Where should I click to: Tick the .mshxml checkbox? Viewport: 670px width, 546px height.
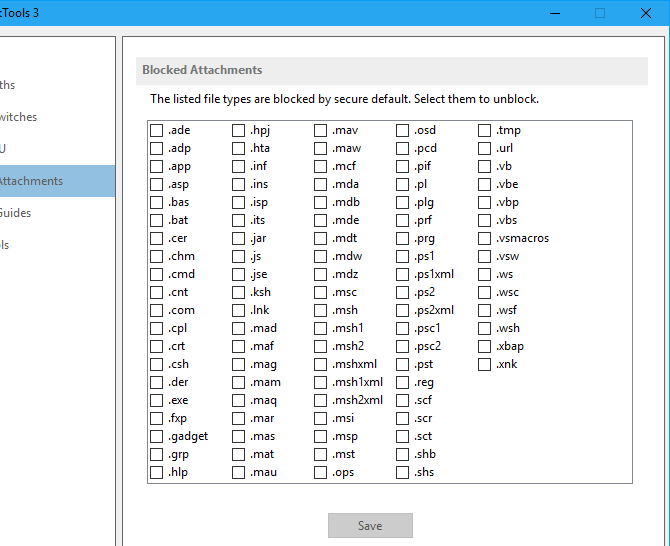pyautogui.click(x=320, y=364)
